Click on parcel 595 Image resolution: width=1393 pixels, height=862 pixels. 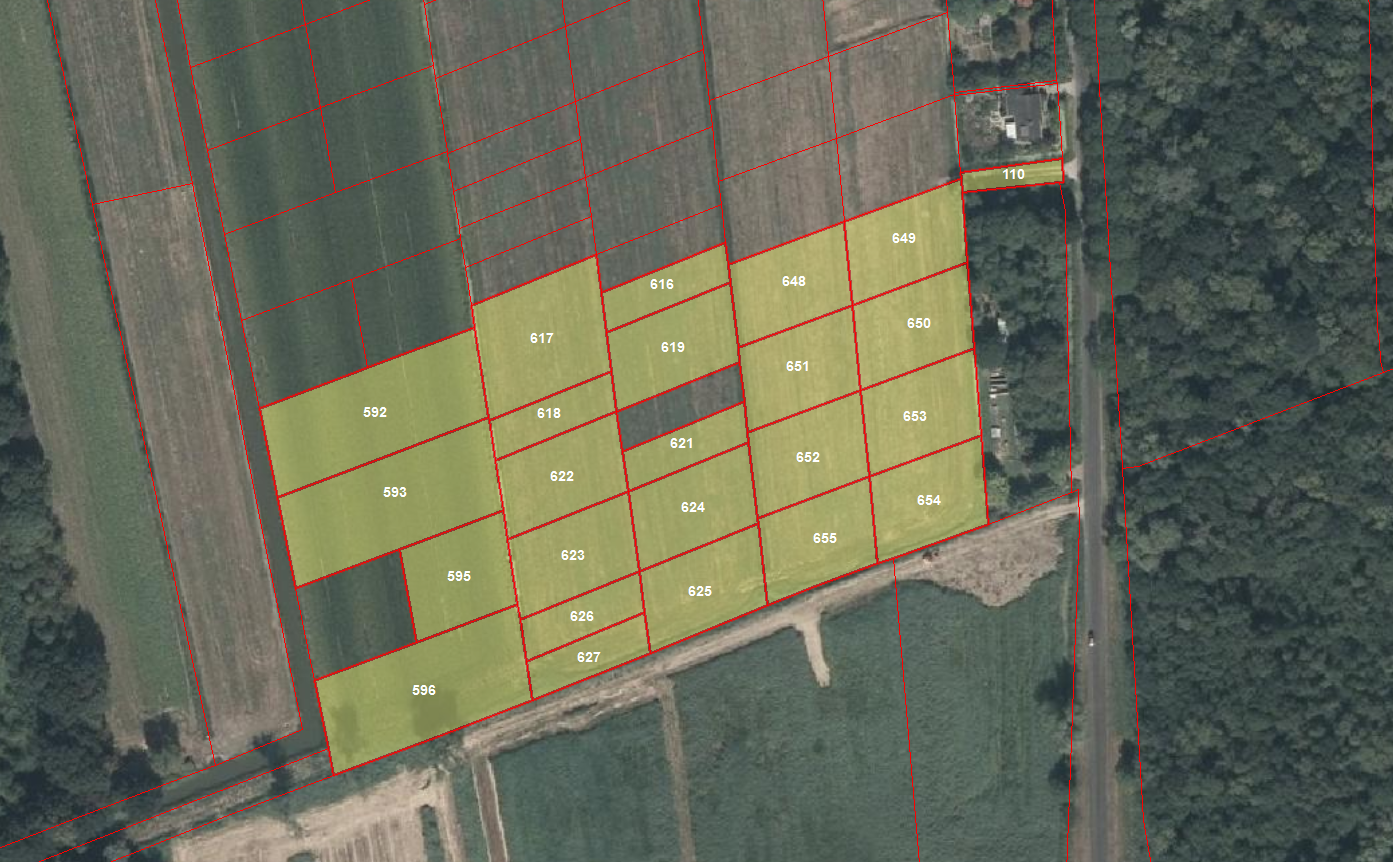tap(459, 576)
